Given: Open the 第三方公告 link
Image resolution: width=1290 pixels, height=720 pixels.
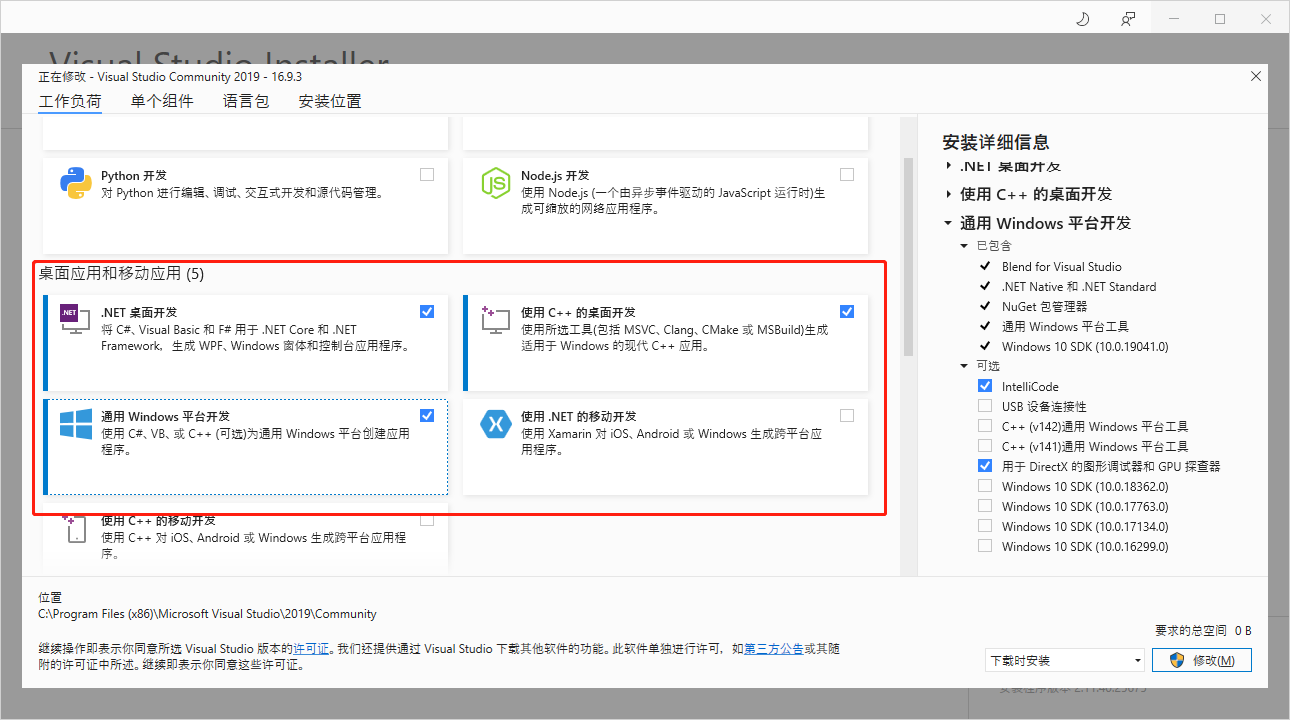Looking at the screenshot, I should click(773, 649).
